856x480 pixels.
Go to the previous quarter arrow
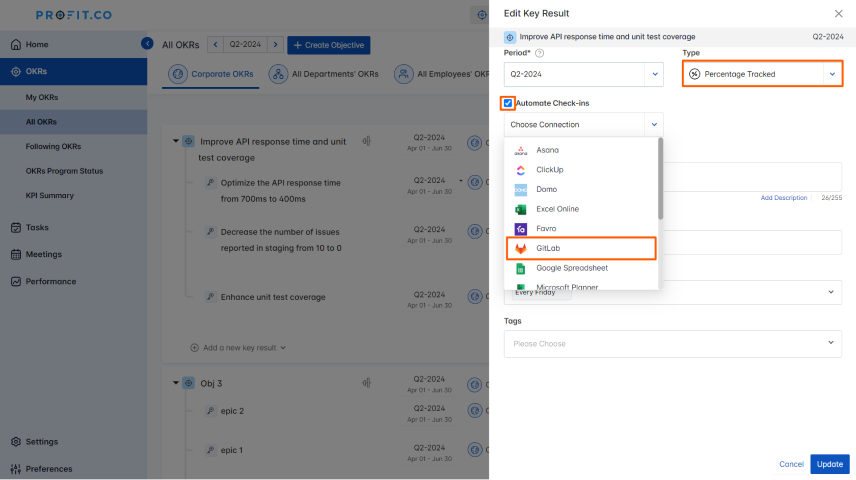coord(215,45)
